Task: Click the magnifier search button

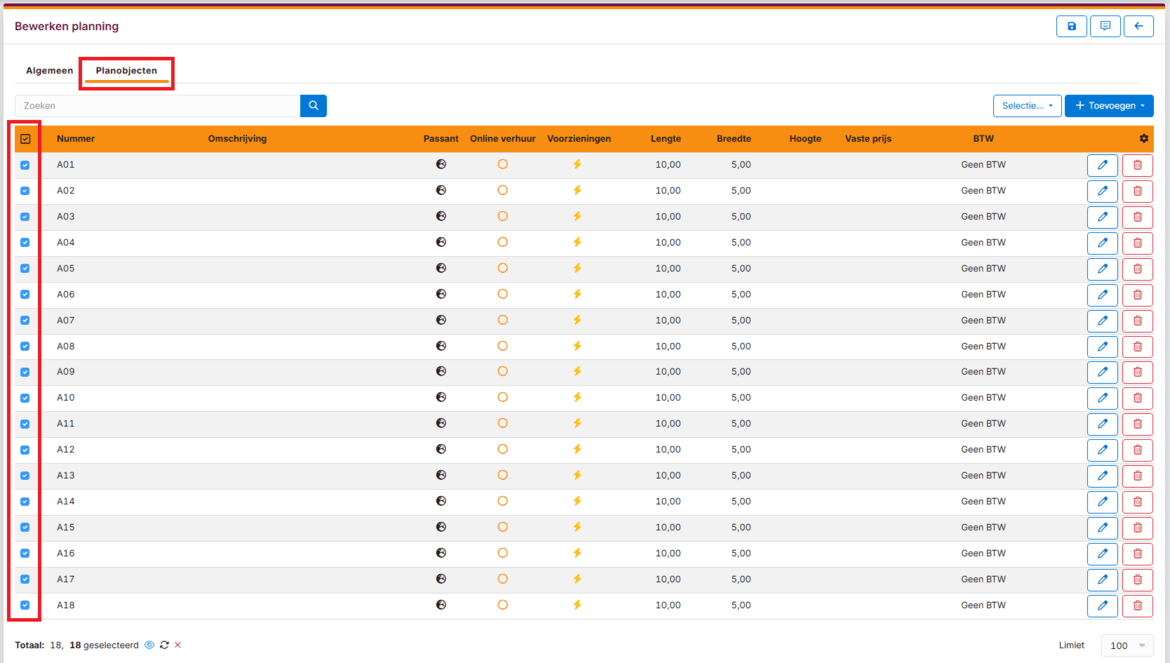Action: 313,106
